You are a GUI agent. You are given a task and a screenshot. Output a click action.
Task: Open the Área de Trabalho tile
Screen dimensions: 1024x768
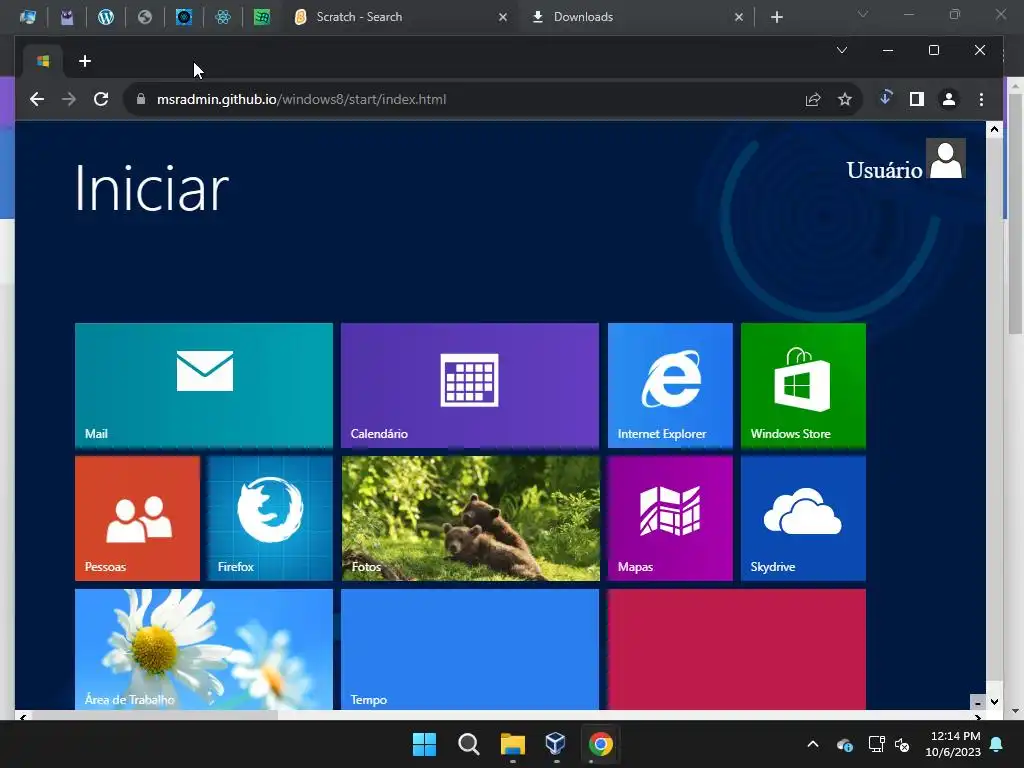point(204,649)
